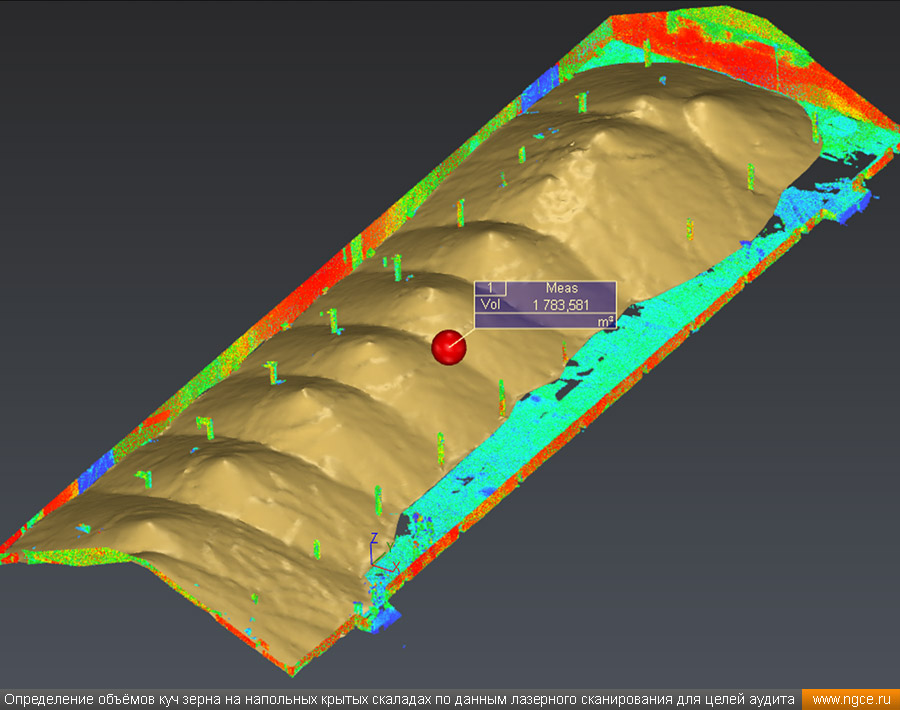Select the tan grain pile mesh surface
Viewport: 900px width, 710px height.
(300, 420)
